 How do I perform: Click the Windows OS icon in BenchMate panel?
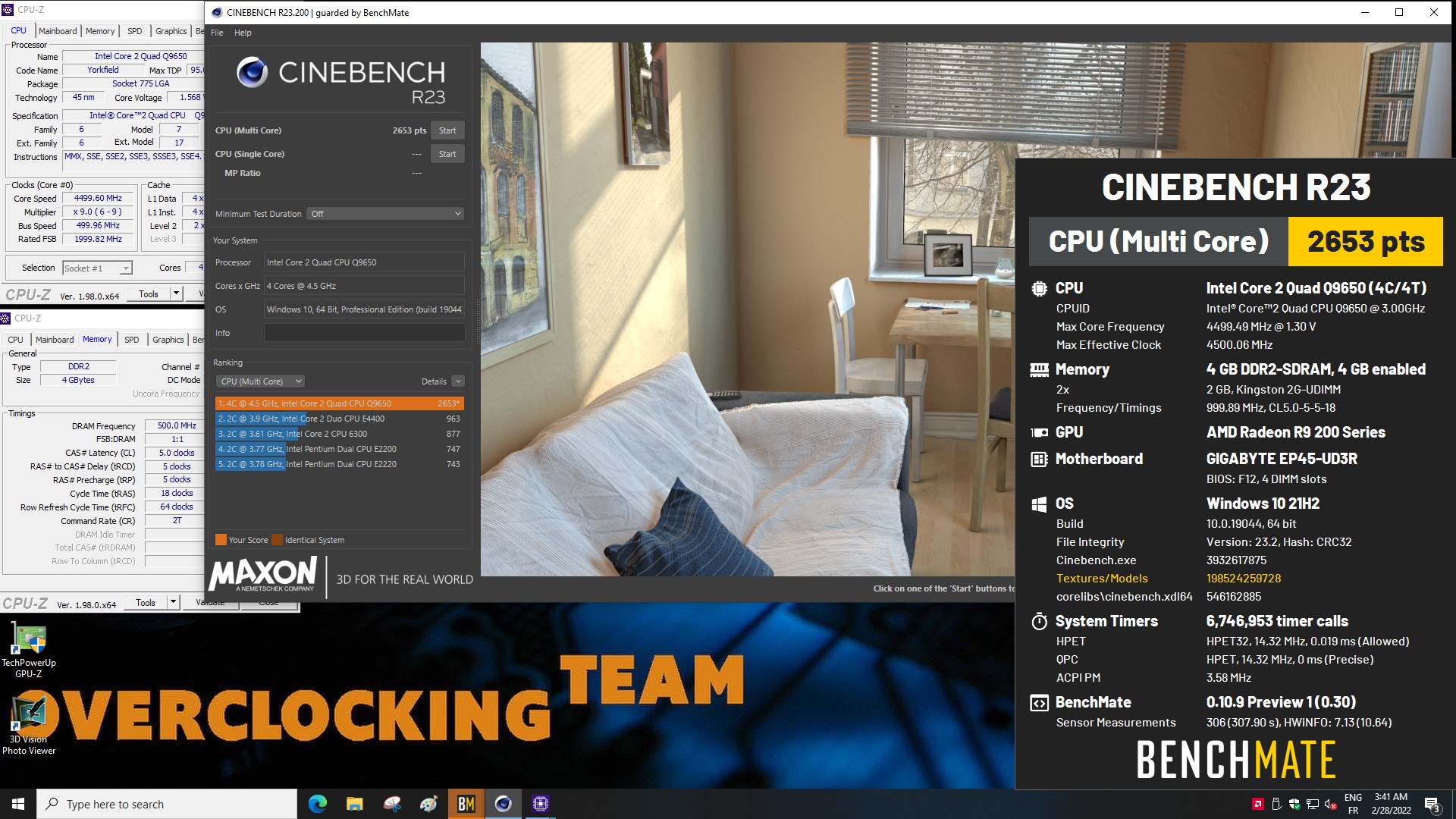coord(1039,504)
